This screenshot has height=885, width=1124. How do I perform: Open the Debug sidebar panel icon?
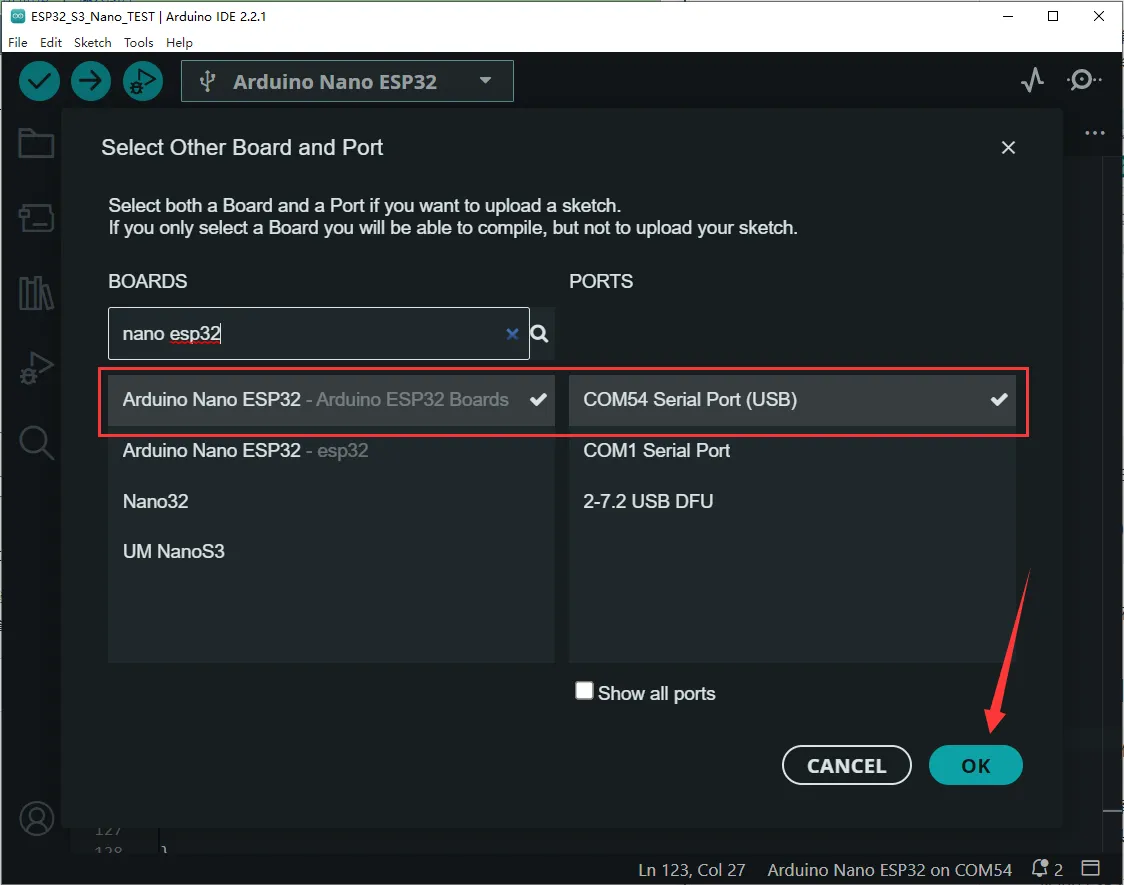click(36, 368)
